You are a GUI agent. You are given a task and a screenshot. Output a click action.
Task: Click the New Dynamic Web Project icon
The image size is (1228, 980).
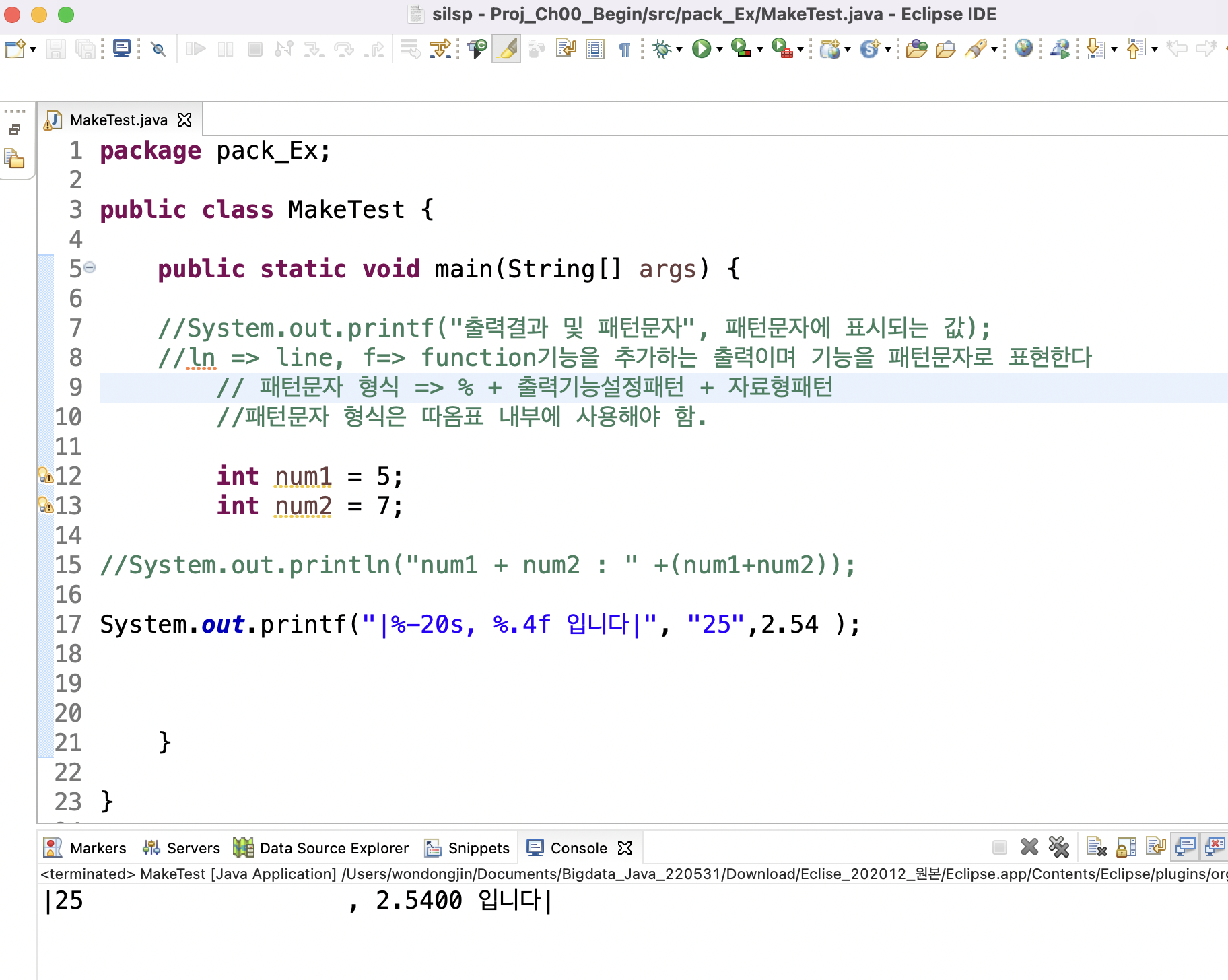click(x=829, y=49)
